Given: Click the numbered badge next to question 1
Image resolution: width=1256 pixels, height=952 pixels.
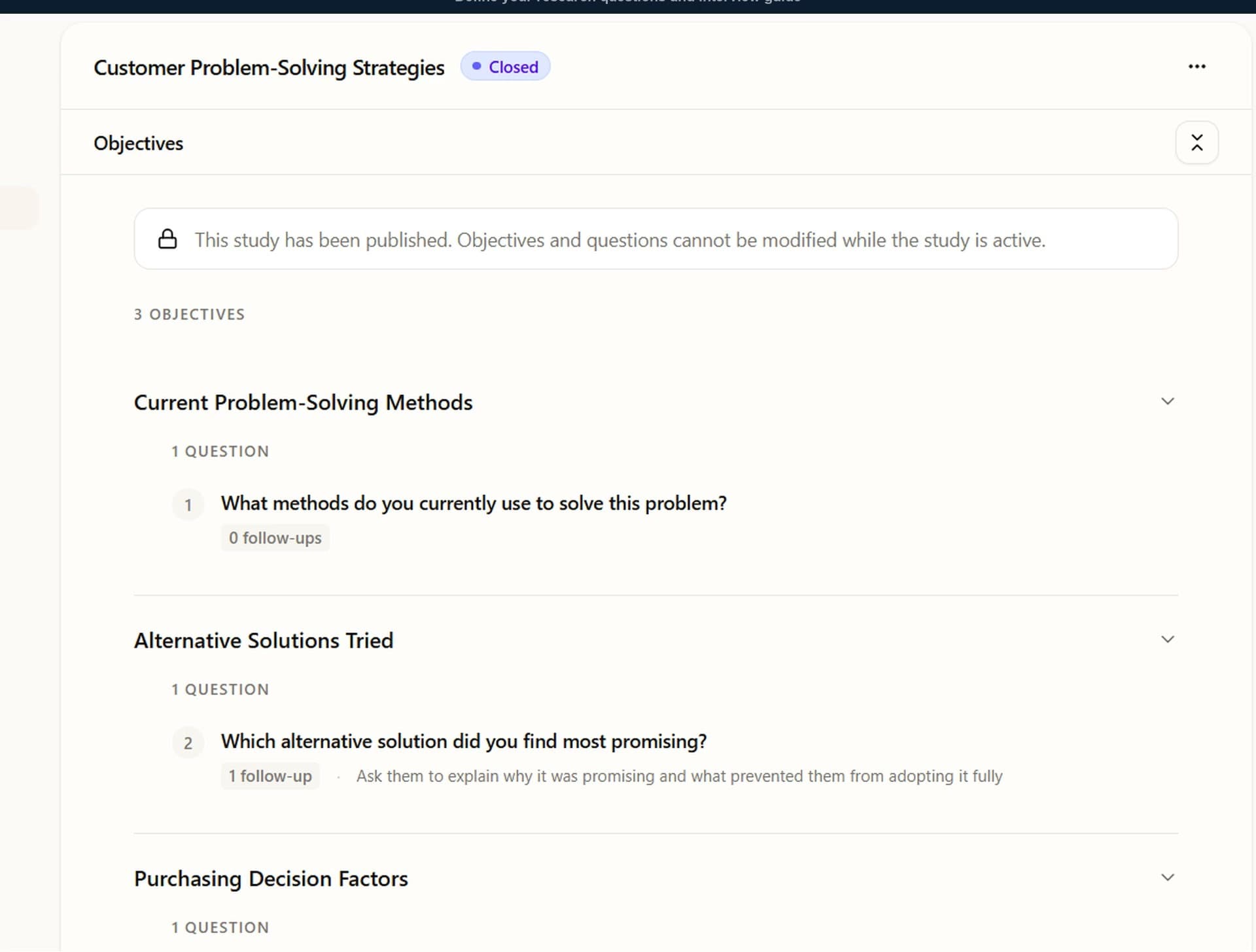Looking at the screenshot, I should (x=188, y=504).
